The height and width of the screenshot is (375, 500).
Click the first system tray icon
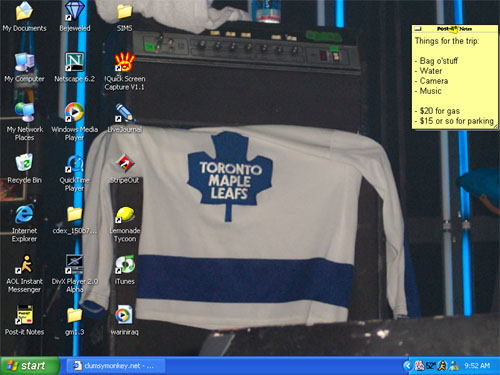point(419,366)
